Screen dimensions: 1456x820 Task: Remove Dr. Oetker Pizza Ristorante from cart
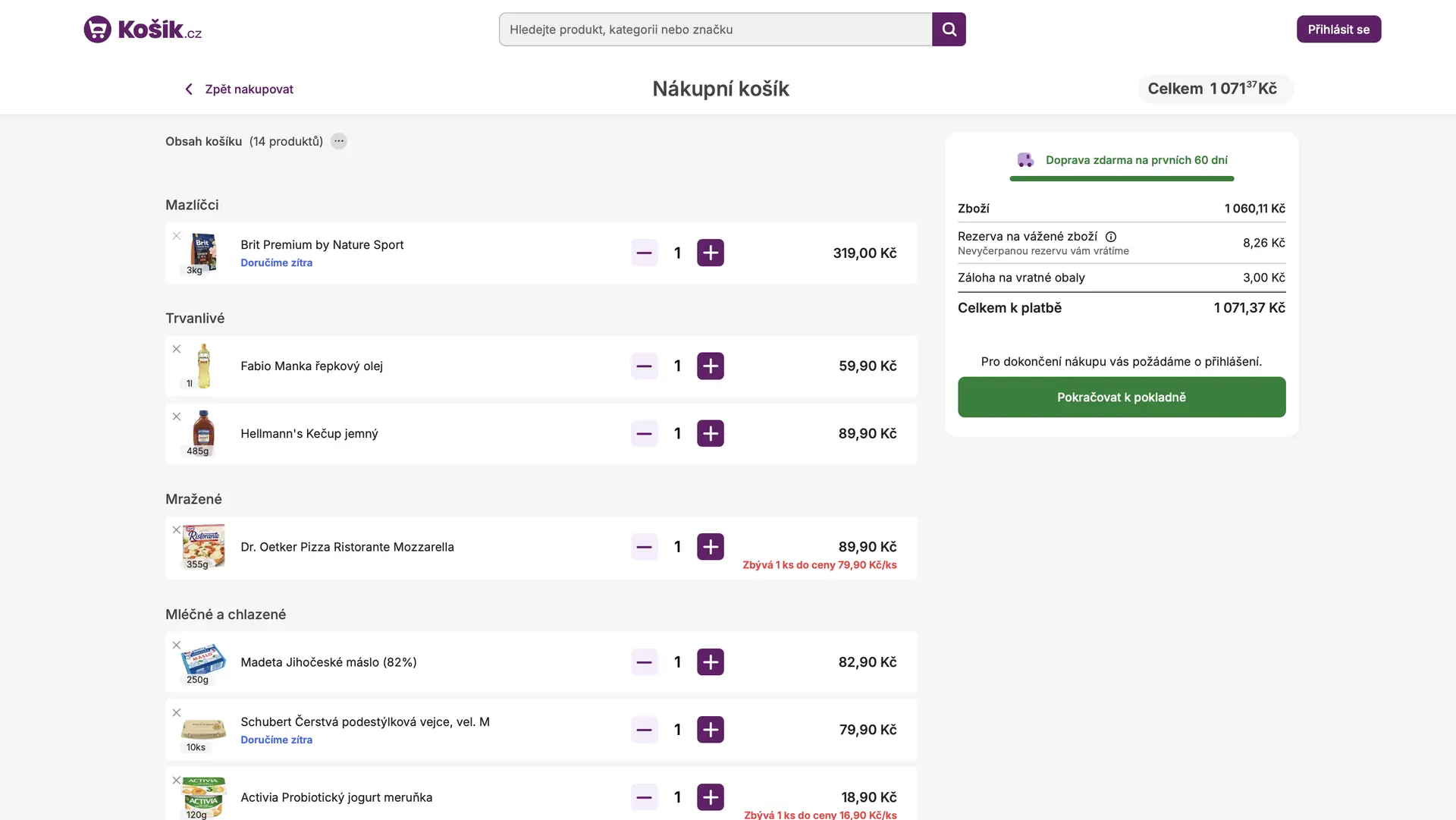coord(177,530)
